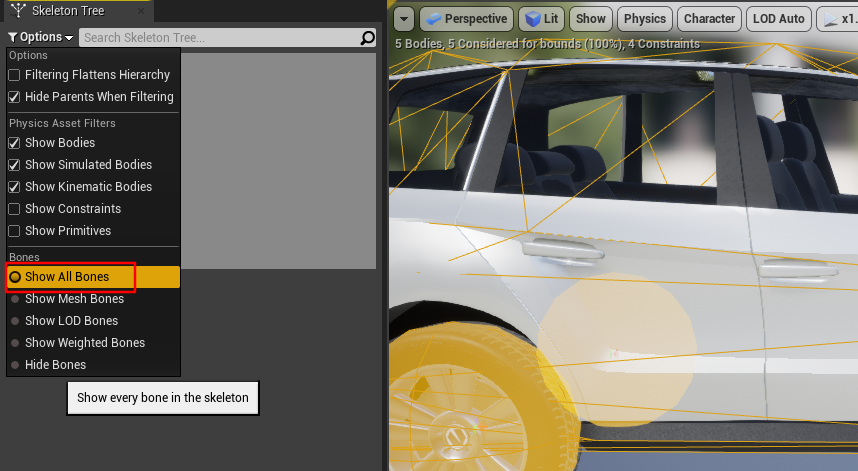The width and height of the screenshot is (858, 471).
Task: Open the LOD Auto menu
Action: (x=778, y=19)
